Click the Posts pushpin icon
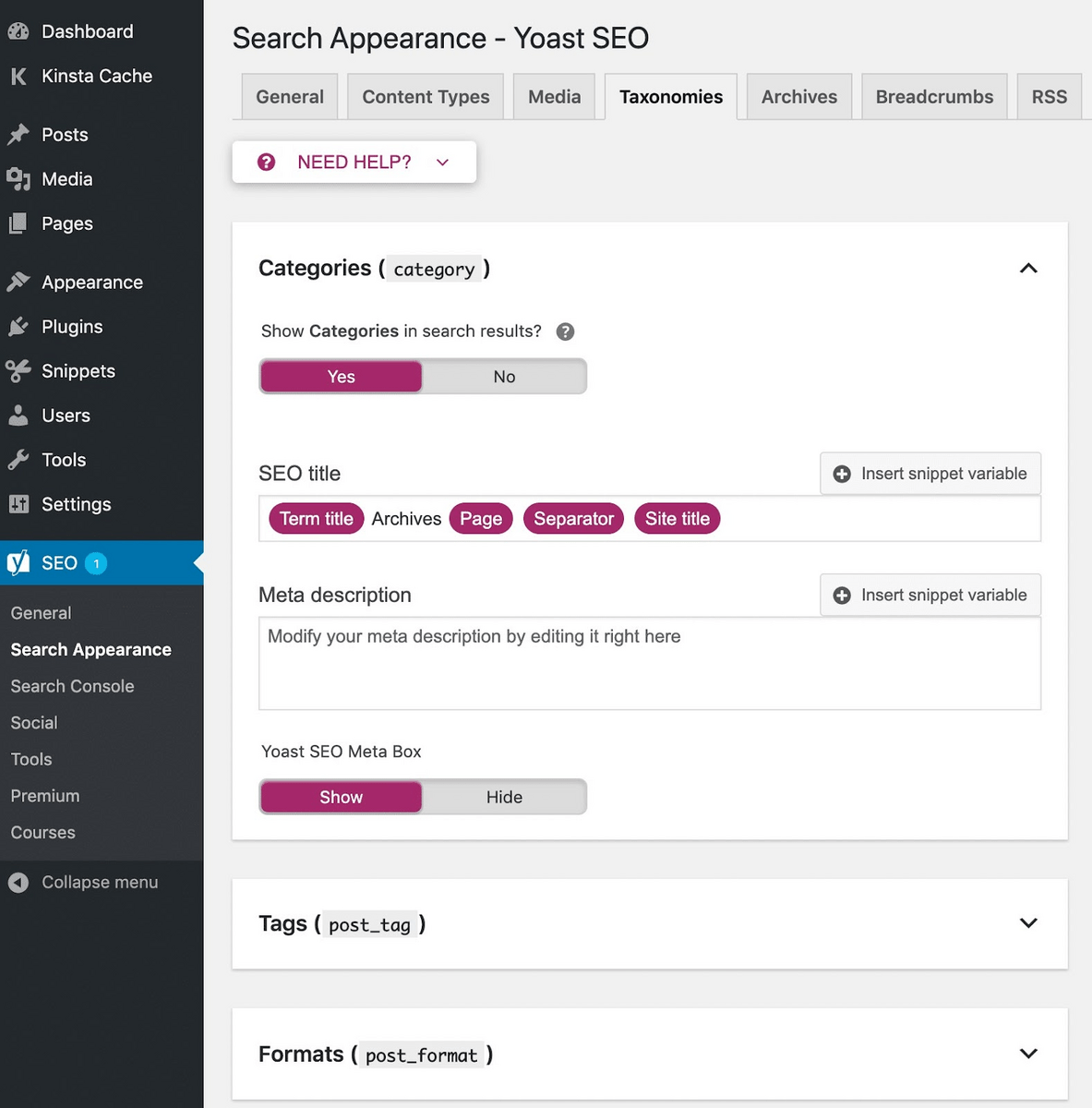 click(x=18, y=135)
